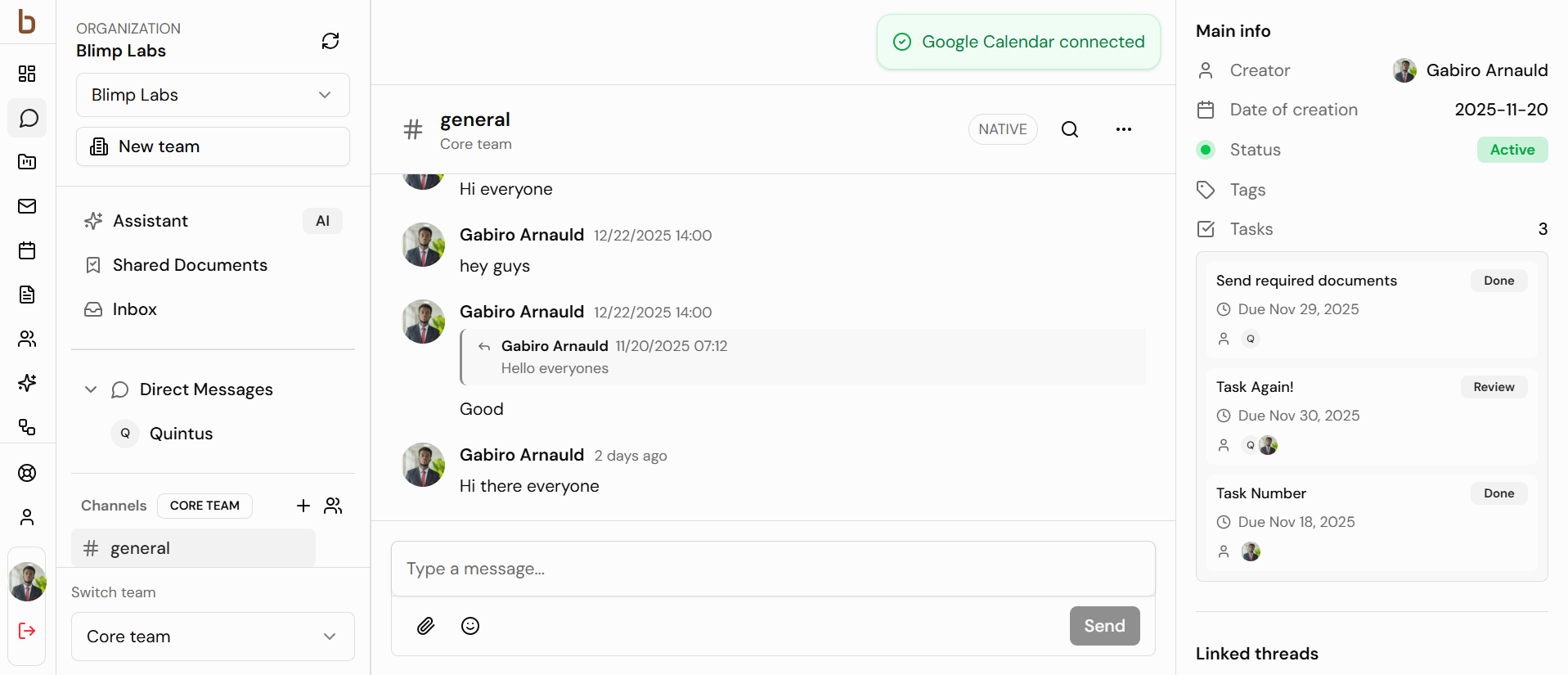Open the mail icon in left sidebar

(x=27, y=206)
